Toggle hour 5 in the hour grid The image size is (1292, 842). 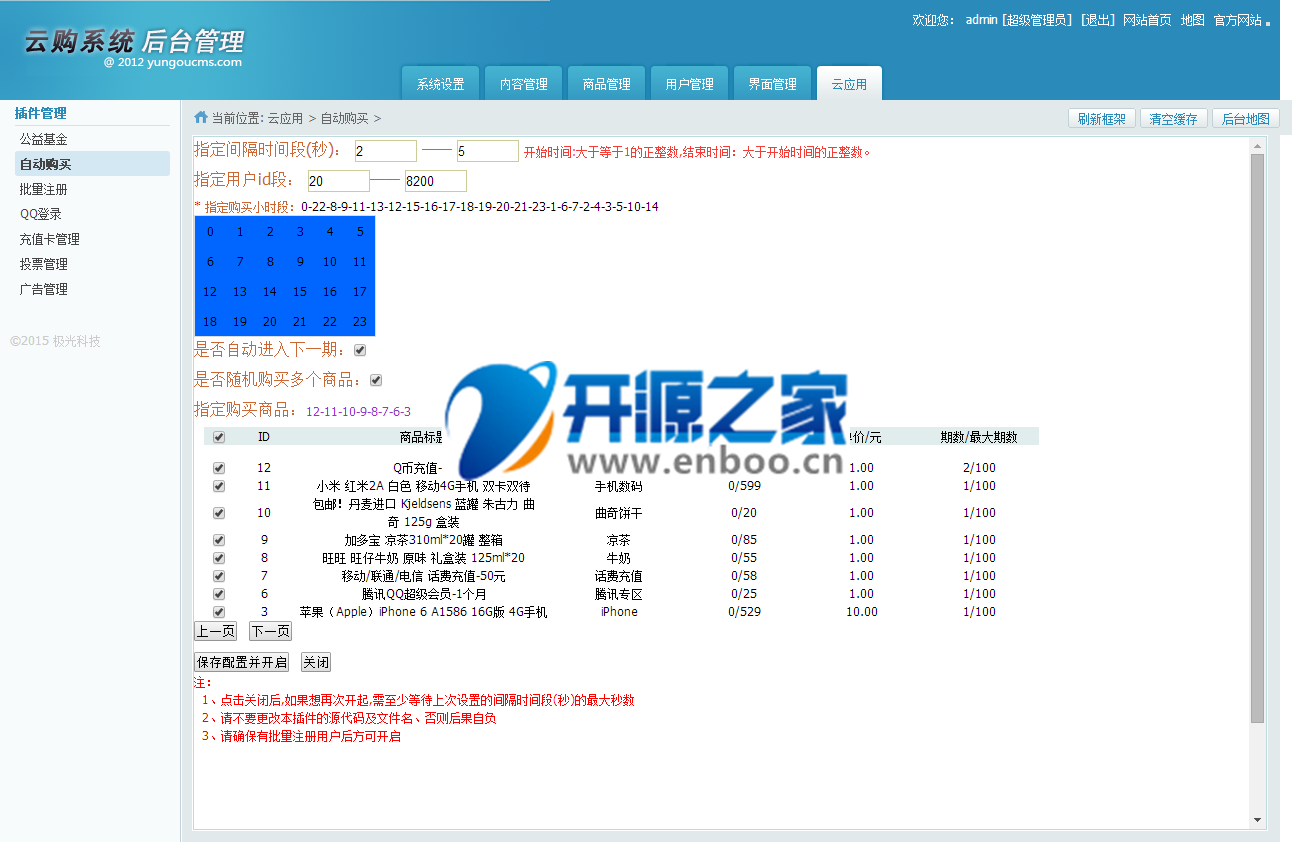pyautogui.click(x=360, y=232)
